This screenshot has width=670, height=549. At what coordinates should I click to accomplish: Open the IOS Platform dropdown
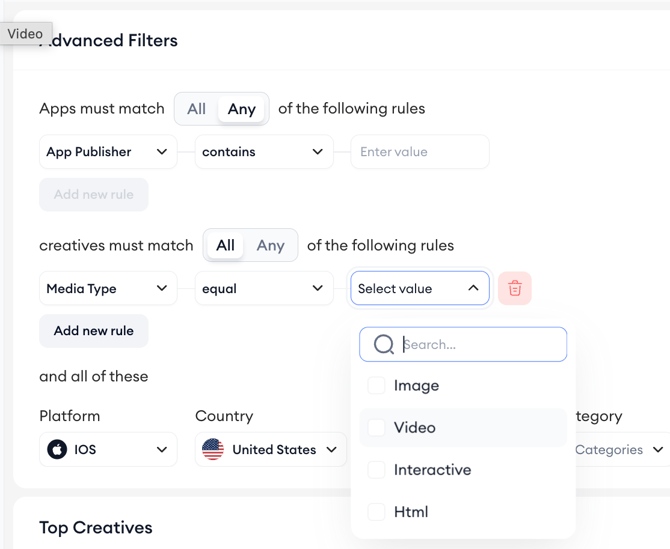tap(108, 449)
